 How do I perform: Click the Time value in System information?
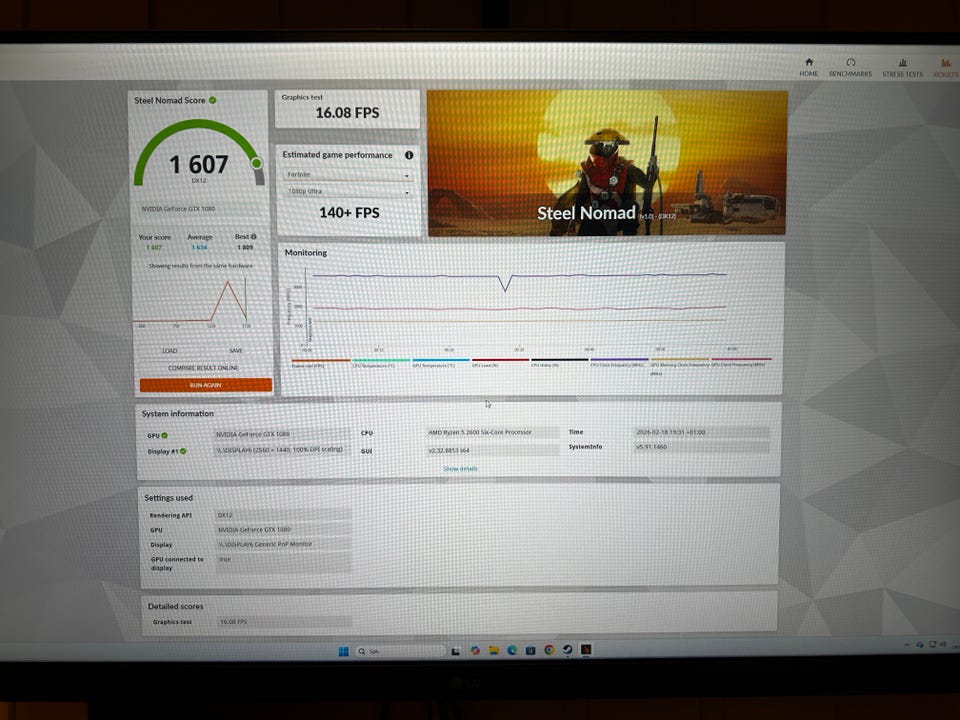tap(702, 432)
